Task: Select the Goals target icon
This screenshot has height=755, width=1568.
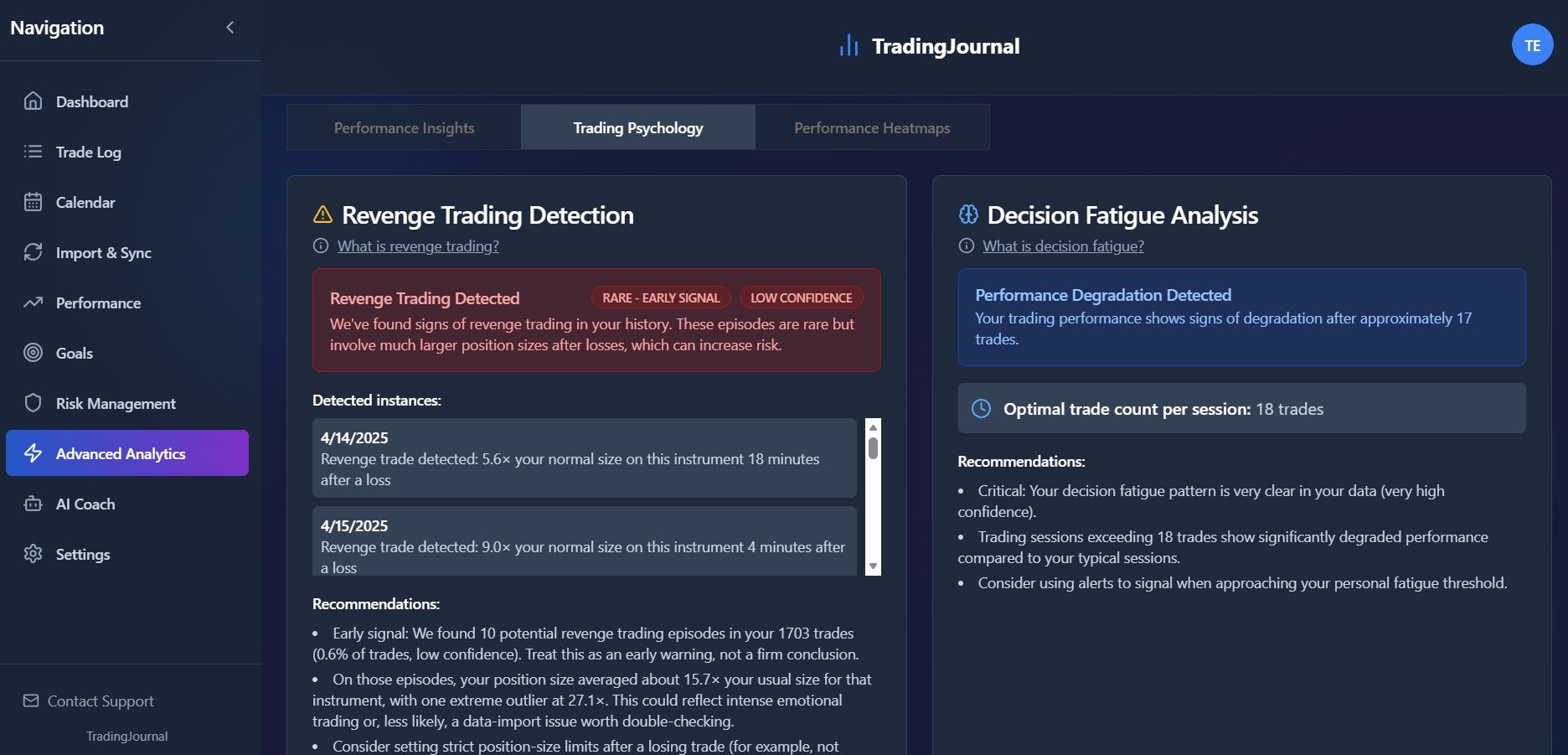Action: [32, 353]
